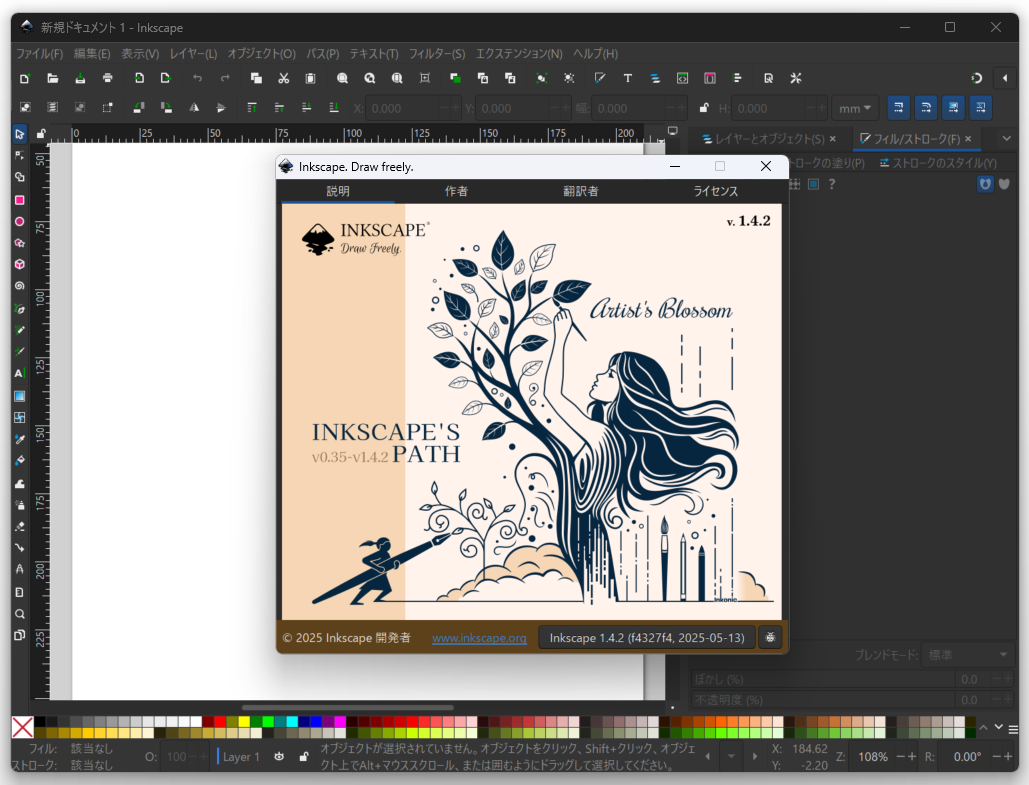Expand the panel chevron beside Fill/Stroke tabs

tap(1007, 138)
